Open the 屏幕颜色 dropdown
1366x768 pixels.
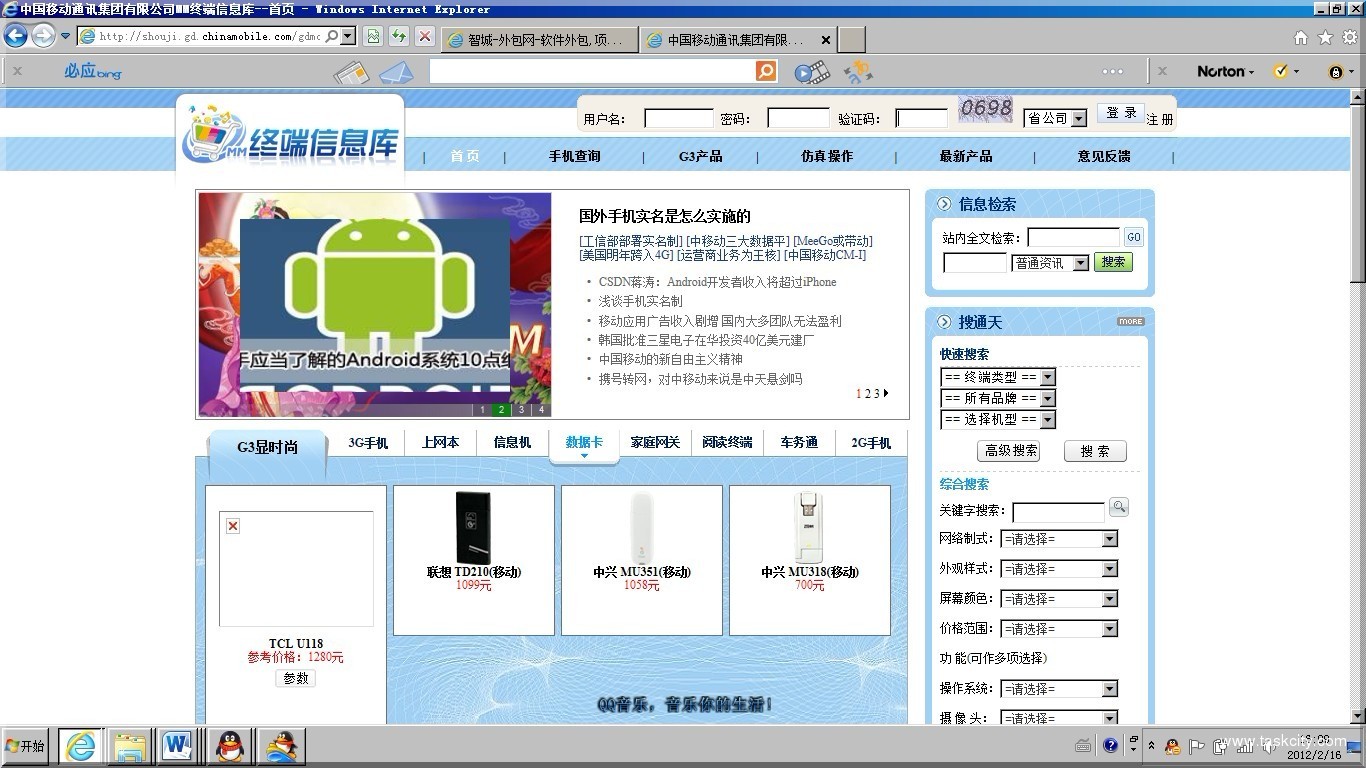coord(1060,599)
